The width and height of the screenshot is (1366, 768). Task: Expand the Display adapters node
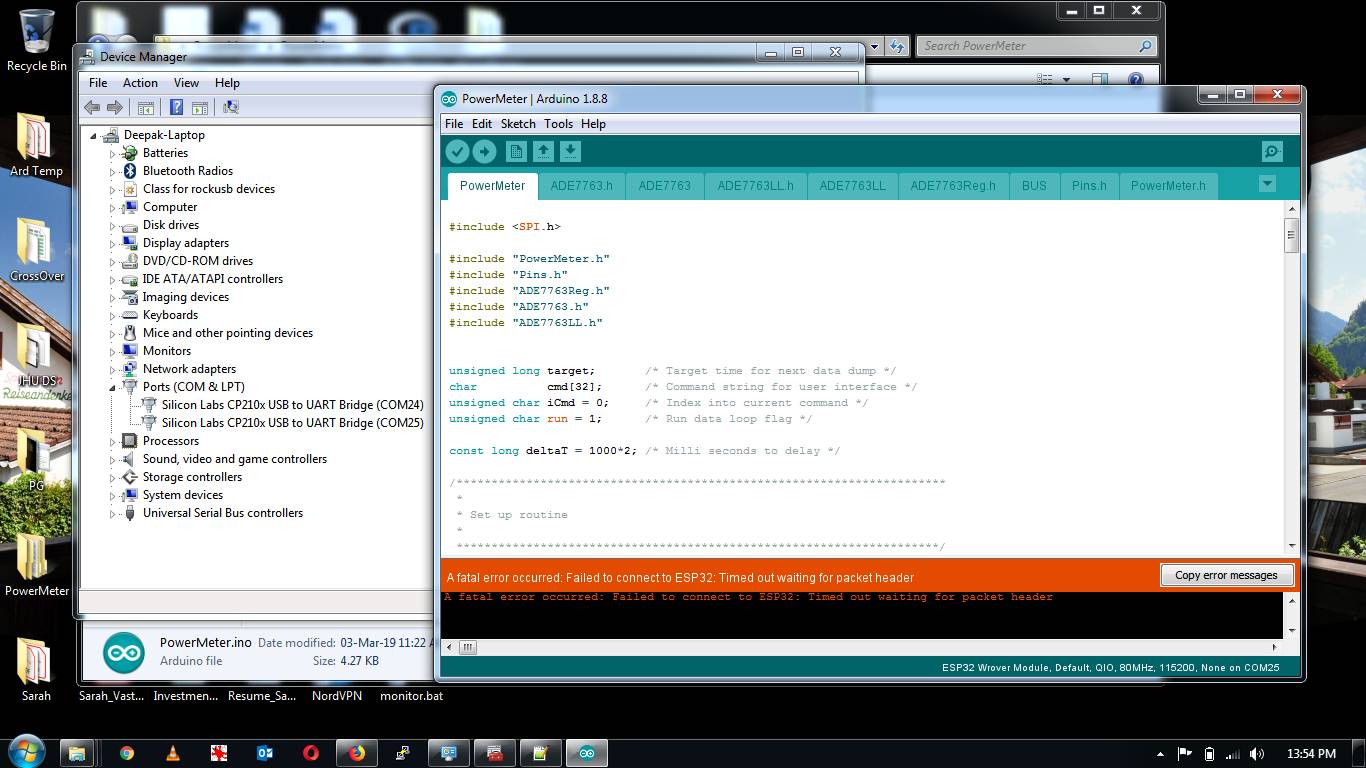click(x=113, y=243)
